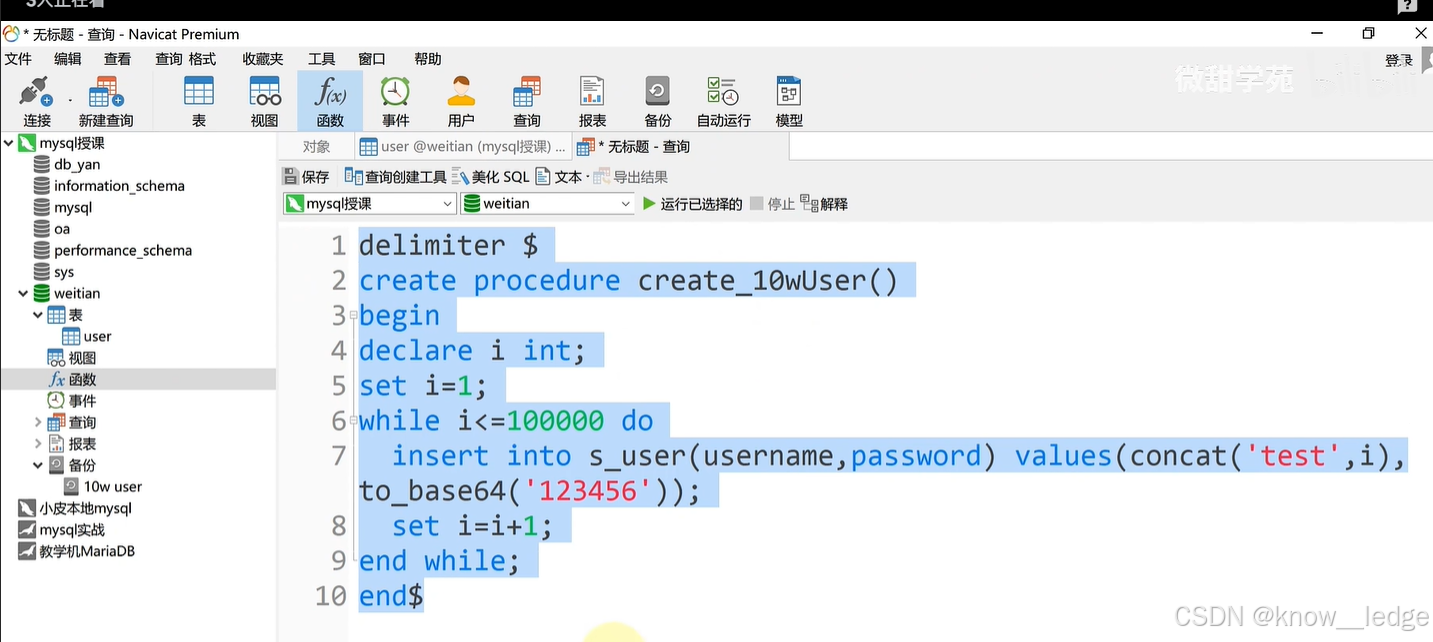Open the 备份 backup toolbar icon
The width and height of the screenshot is (1433, 642).
tap(658, 101)
